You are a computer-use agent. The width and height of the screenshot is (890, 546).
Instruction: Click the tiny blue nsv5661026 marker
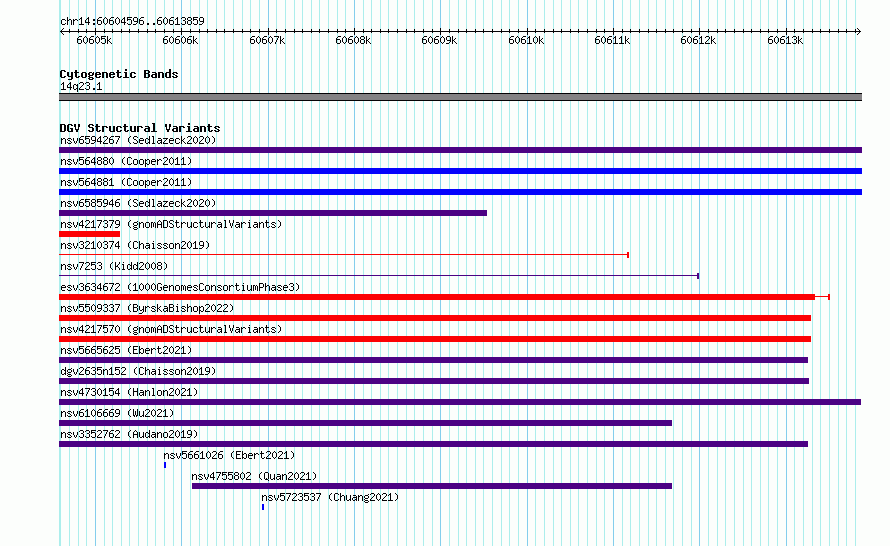(x=165, y=465)
